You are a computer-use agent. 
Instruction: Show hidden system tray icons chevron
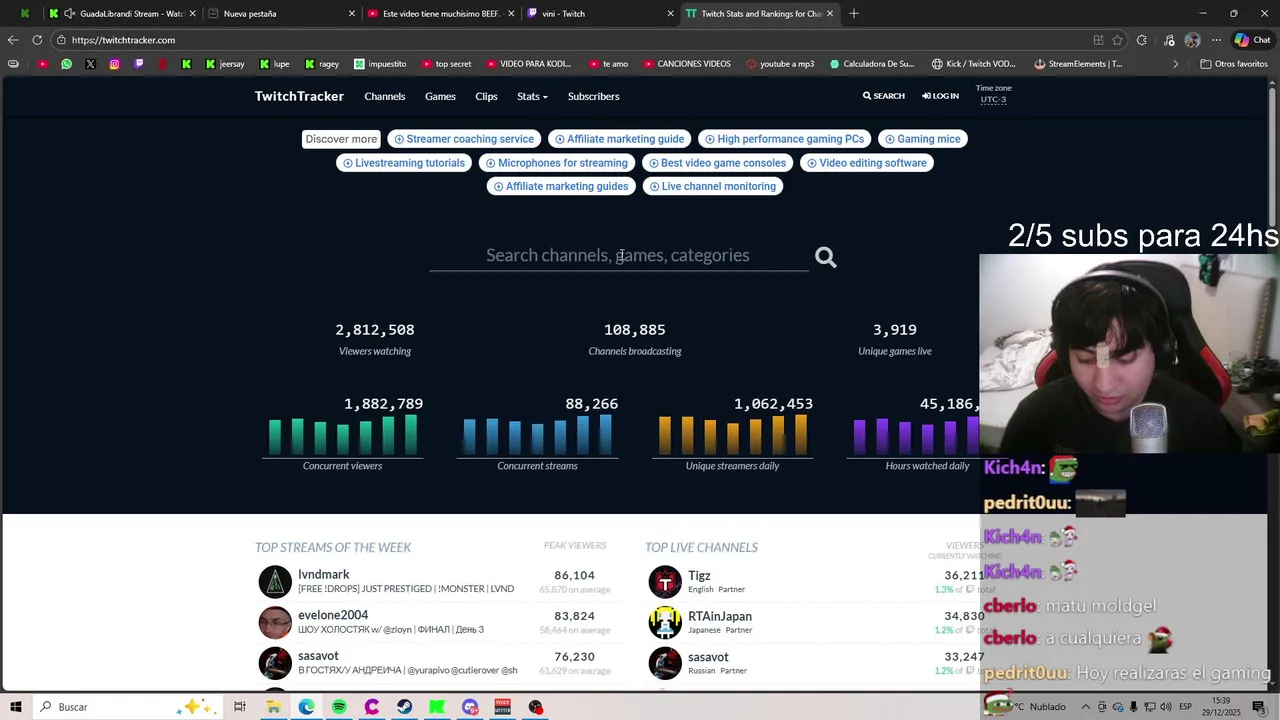[1085, 707]
